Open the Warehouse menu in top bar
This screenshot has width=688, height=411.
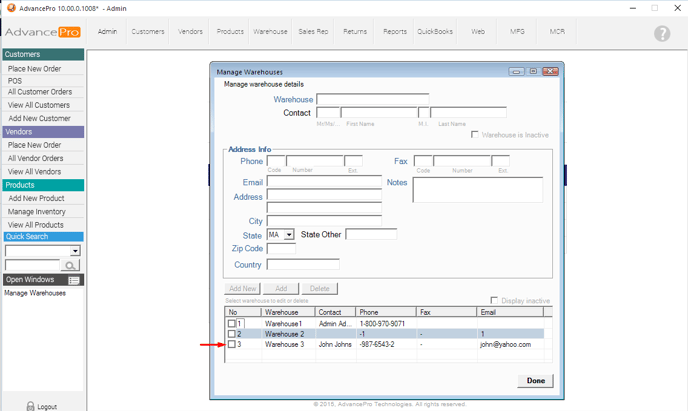[x=270, y=32]
